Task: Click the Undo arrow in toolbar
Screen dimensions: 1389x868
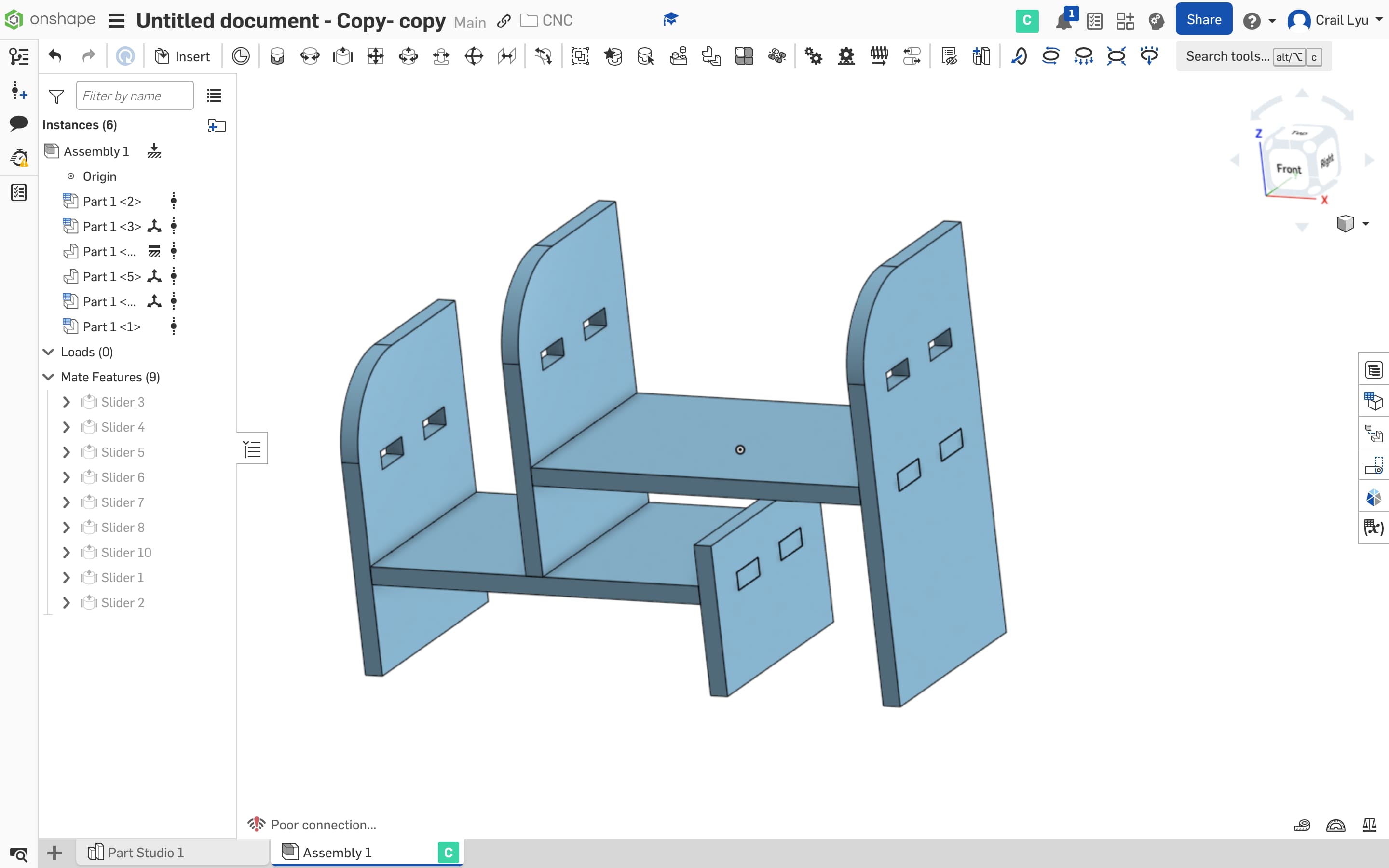Action: click(55, 55)
